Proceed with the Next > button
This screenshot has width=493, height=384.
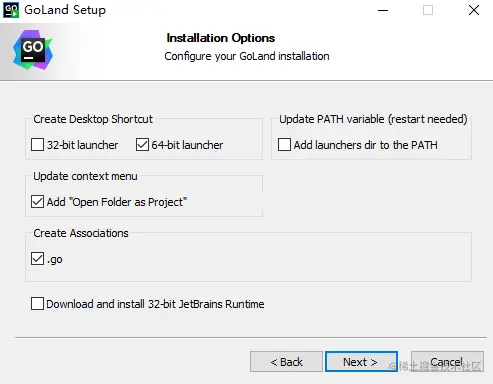[x=361, y=362]
